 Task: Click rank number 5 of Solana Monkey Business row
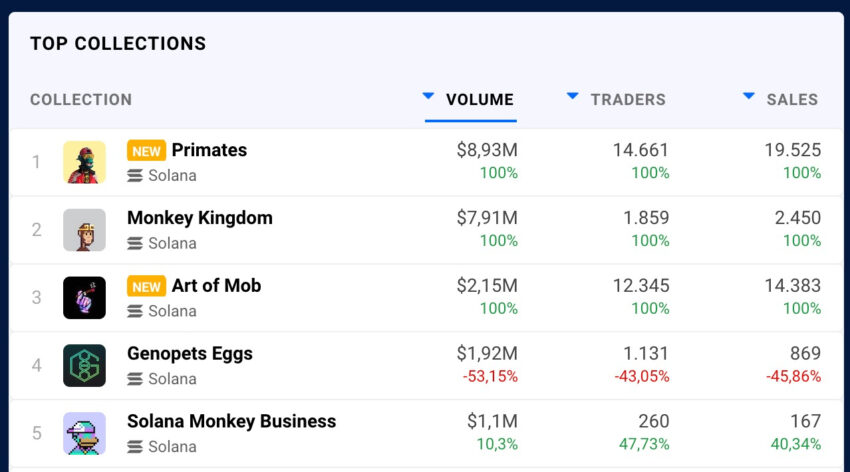click(x=36, y=433)
